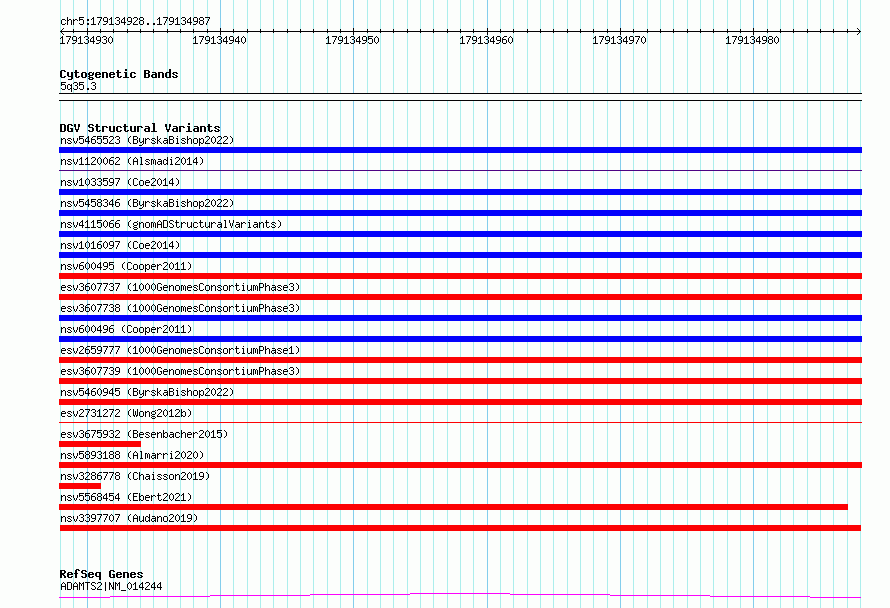Open nsv5568454 (Ebert2021) variant label

(x=126, y=497)
